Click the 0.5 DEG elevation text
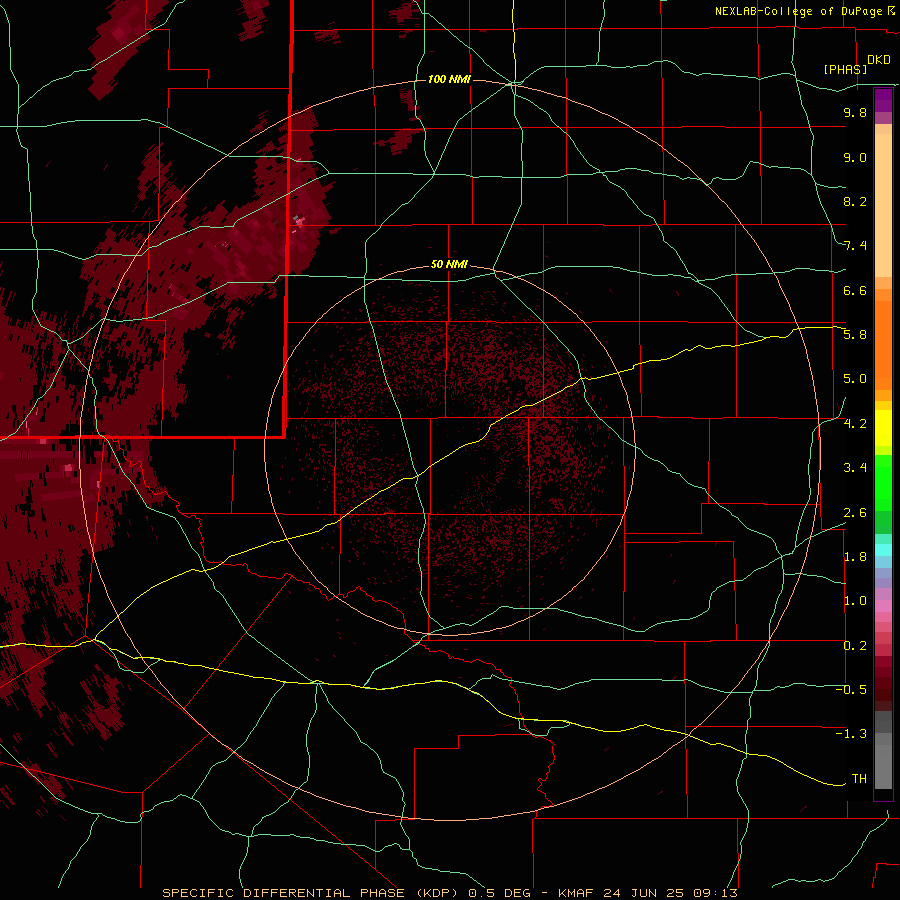The height and width of the screenshot is (900, 900). [x=500, y=893]
